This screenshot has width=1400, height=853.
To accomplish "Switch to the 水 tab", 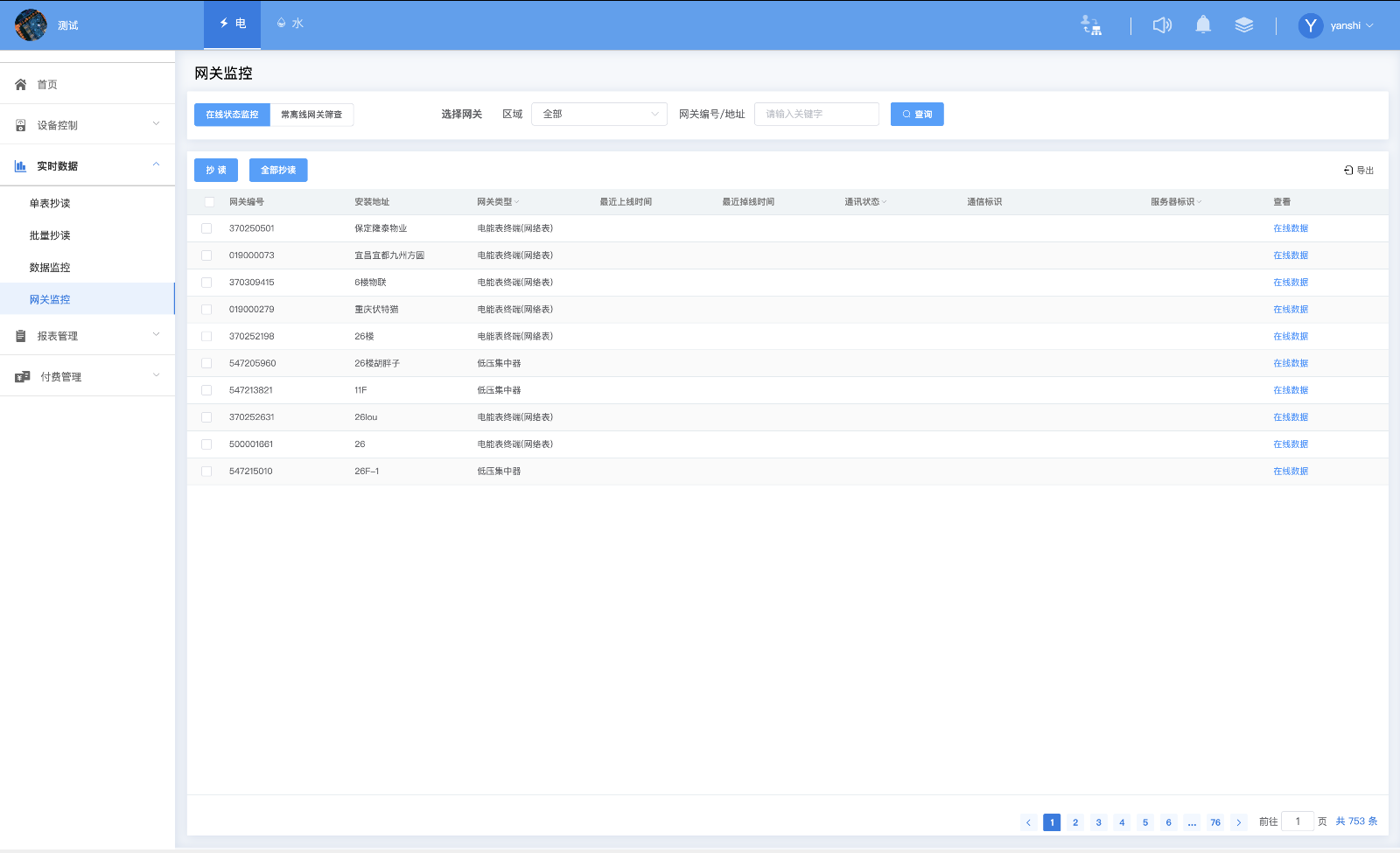I will point(290,24).
